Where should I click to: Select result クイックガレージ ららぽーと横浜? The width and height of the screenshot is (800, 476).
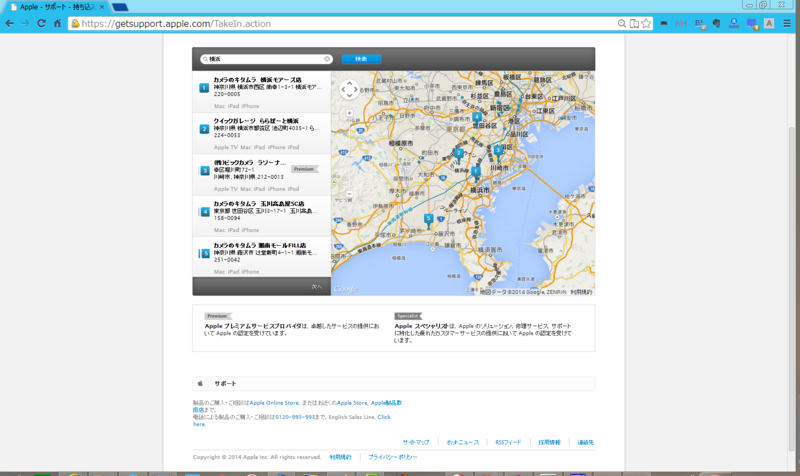(262, 134)
